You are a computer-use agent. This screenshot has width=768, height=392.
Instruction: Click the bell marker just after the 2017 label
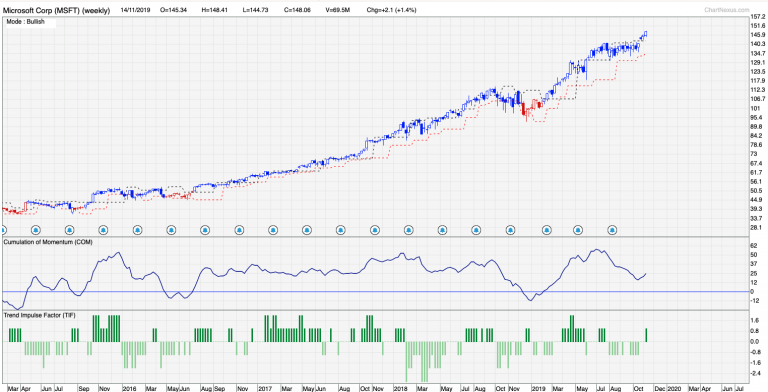(273, 229)
